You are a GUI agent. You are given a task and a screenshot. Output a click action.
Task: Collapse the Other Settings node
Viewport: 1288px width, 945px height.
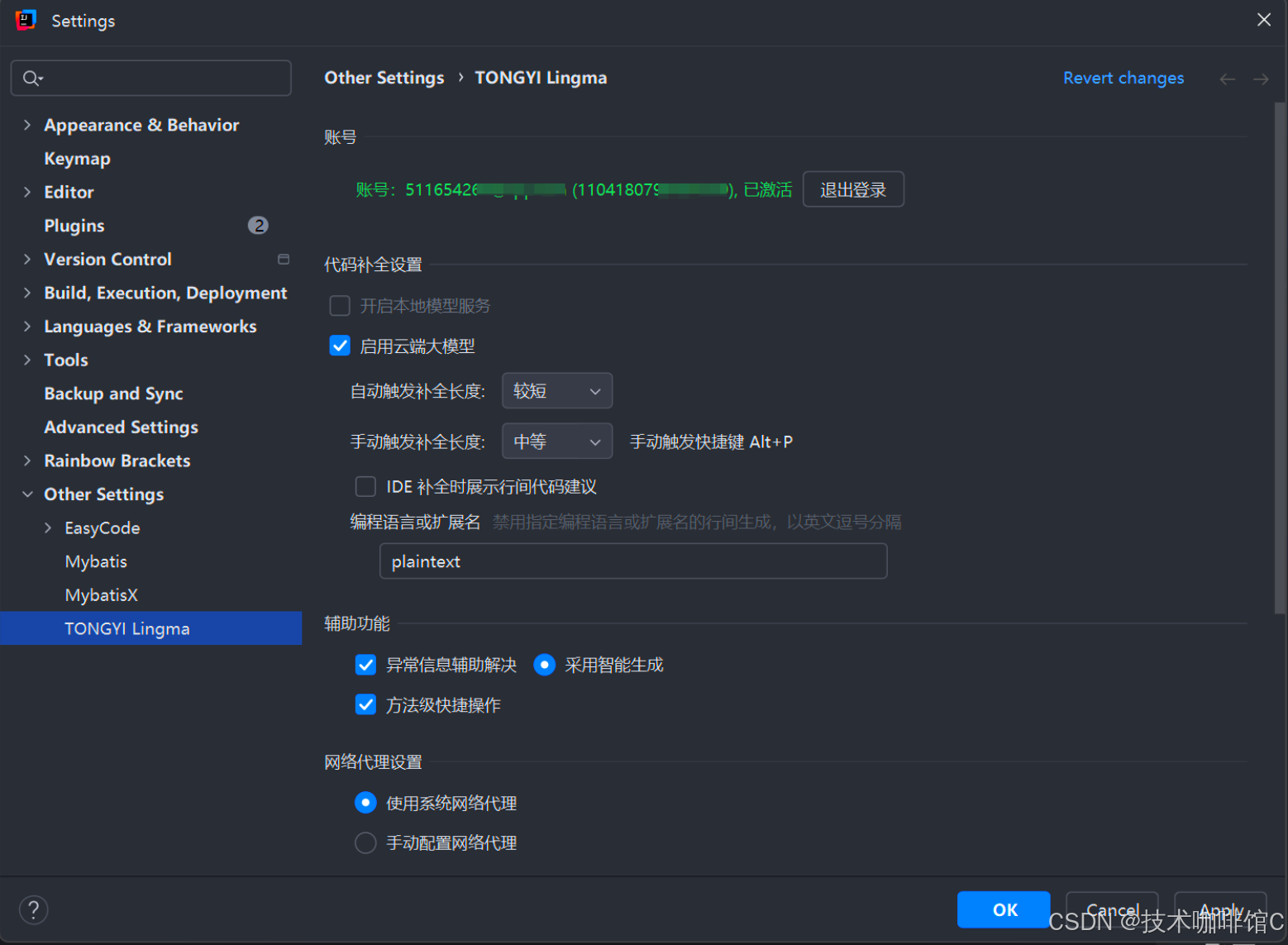click(x=27, y=494)
